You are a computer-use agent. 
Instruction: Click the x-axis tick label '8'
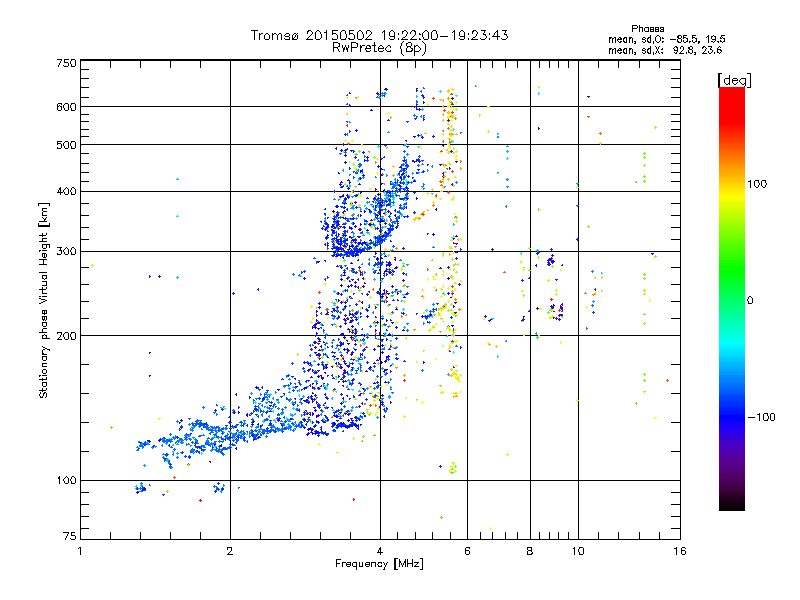(x=530, y=551)
